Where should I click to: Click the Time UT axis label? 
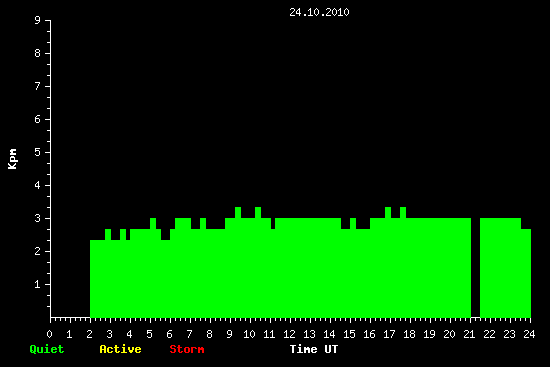(x=314, y=349)
